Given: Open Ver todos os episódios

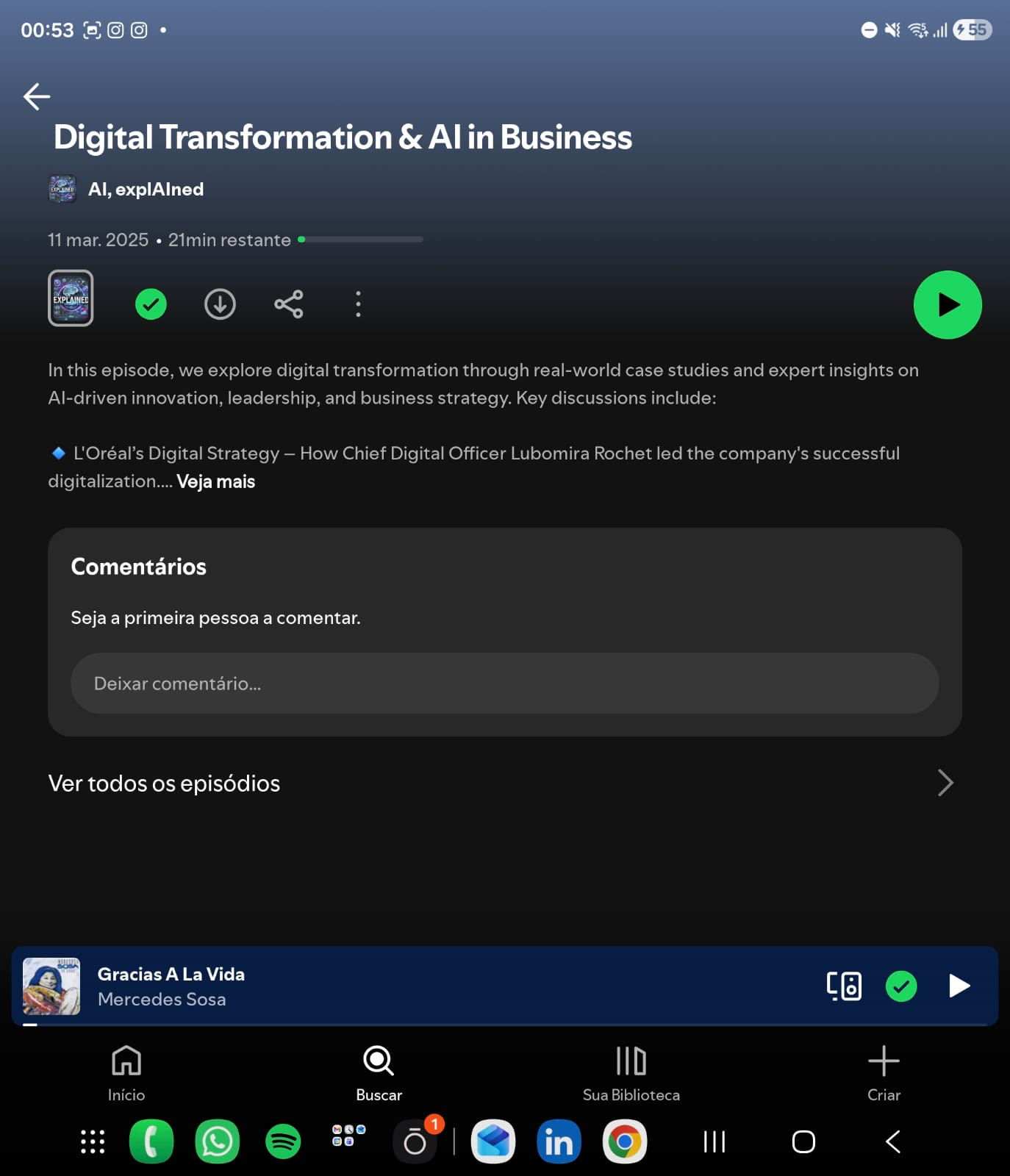Looking at the screenshot, I should 505,784.
